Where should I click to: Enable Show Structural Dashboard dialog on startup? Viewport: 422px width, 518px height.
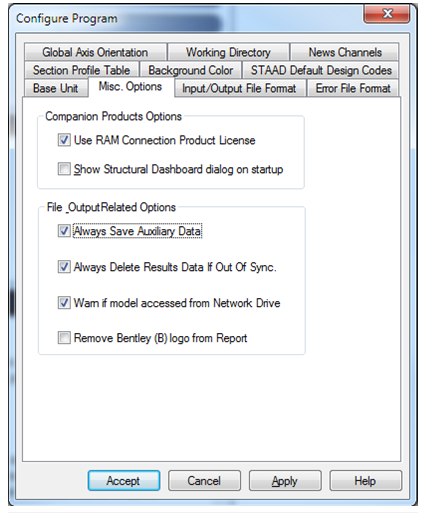(x=64, y=169)
